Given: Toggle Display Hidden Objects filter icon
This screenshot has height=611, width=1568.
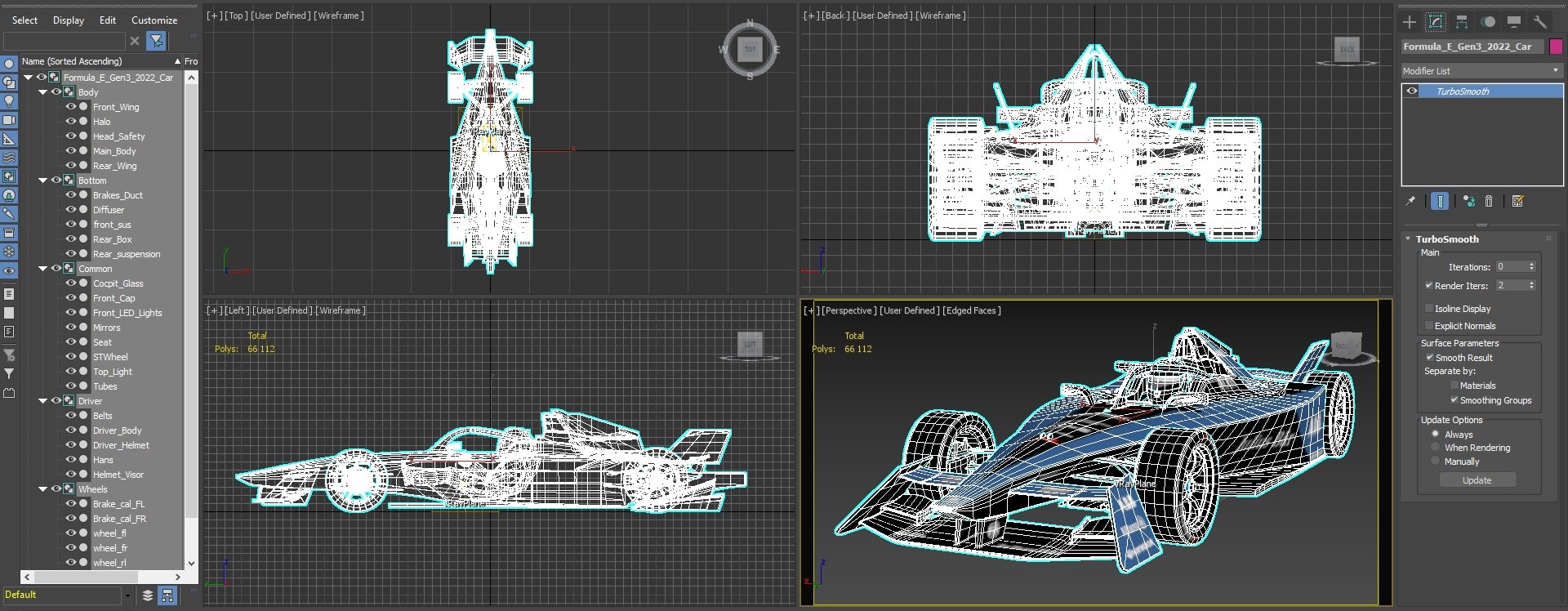Looking at the screenshot, I should (x=9, y=270).
